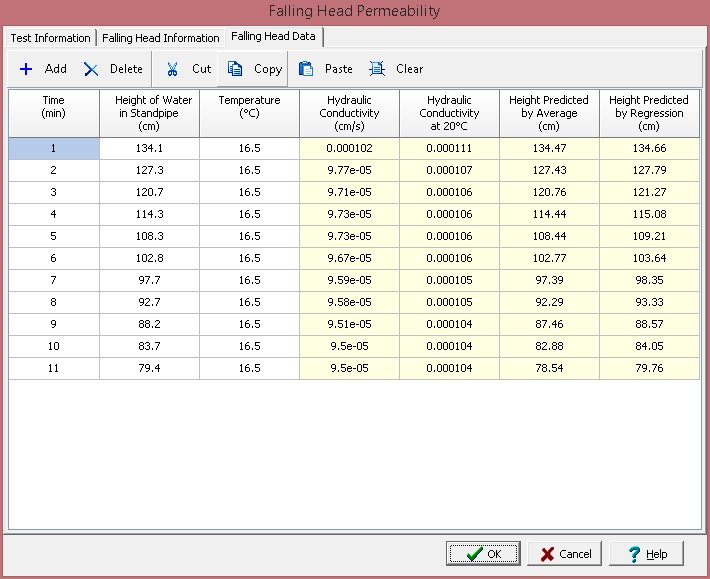Open Help with the question mark button
Viewport: 710px width, 579px height.
pyautogui.click(x=646, y=554)
